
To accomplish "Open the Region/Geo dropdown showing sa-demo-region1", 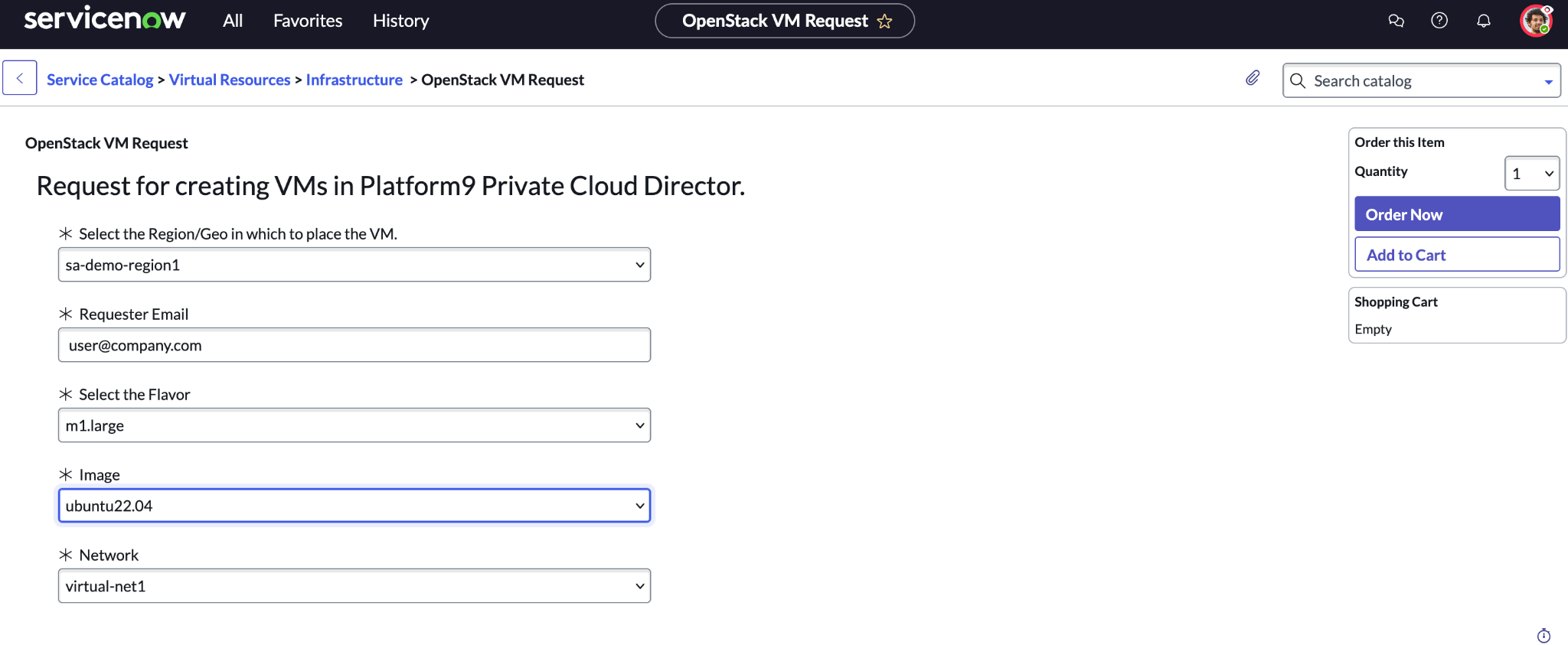I will (x=354, y=265).
